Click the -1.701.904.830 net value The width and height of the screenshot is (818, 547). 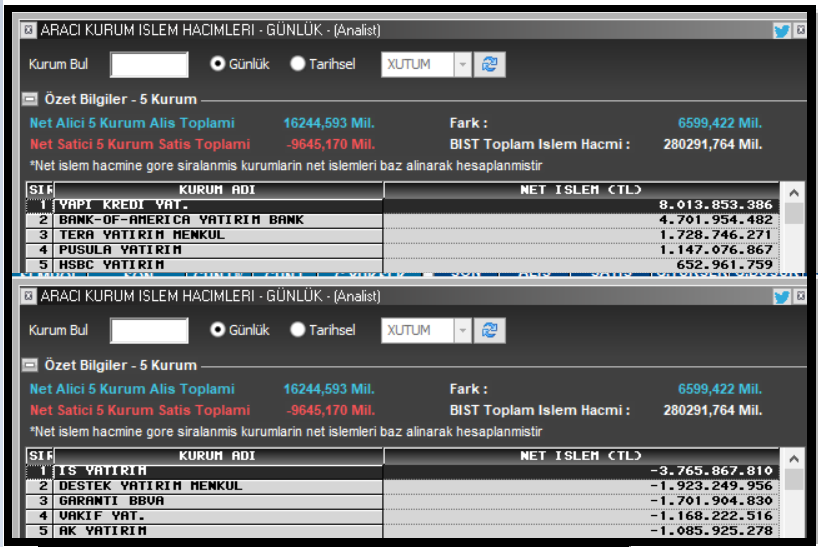click(x=711, y=501)
